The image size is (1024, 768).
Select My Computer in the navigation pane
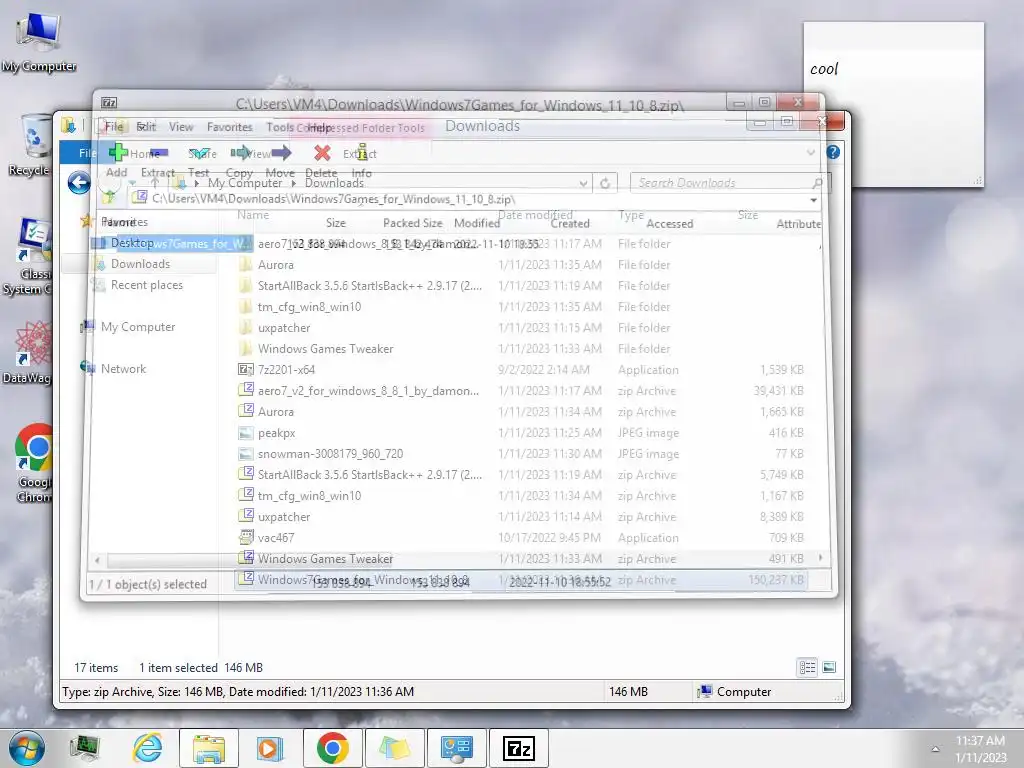coord(138,327)
